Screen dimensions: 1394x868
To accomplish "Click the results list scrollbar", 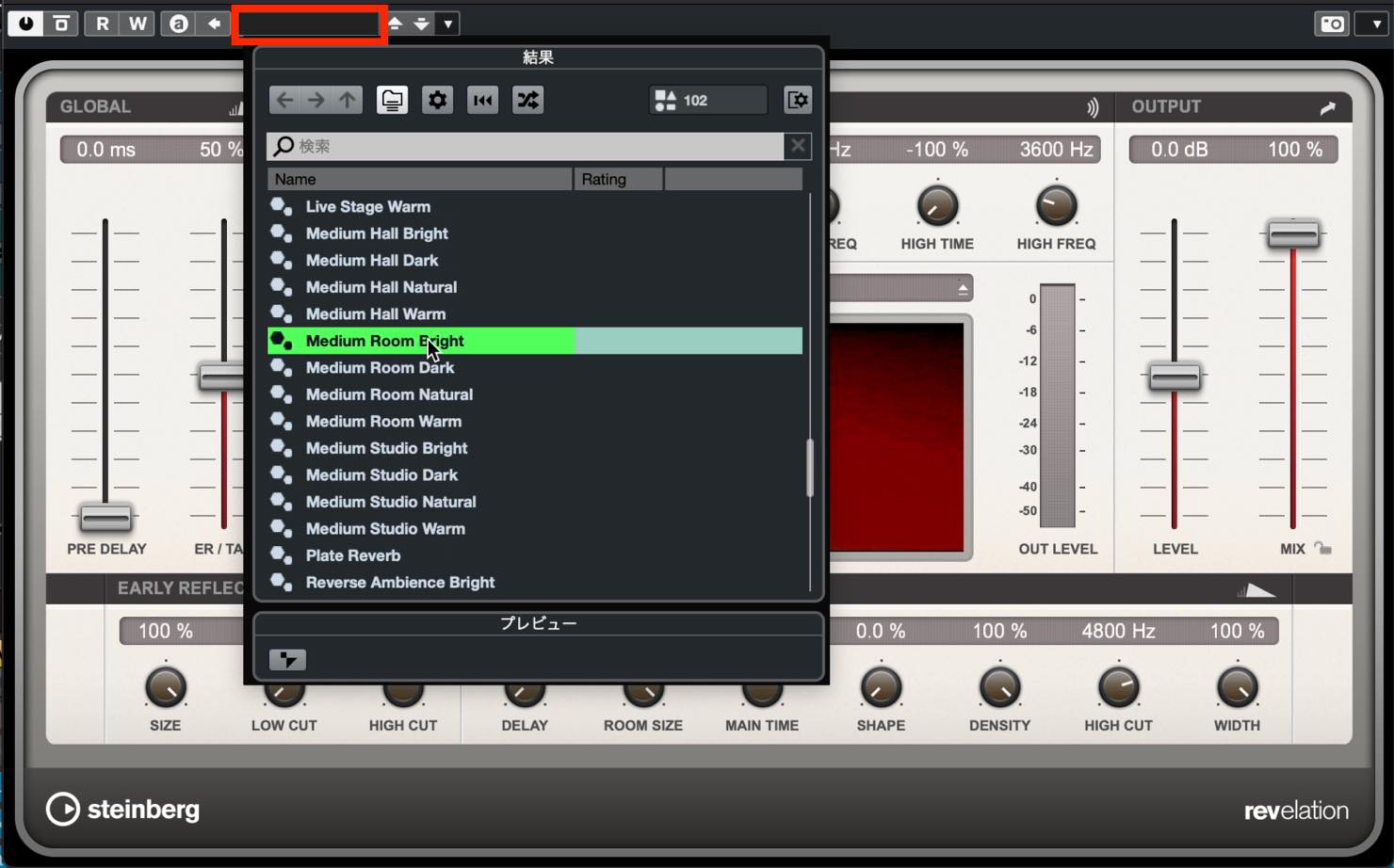I will click(809, 468).
